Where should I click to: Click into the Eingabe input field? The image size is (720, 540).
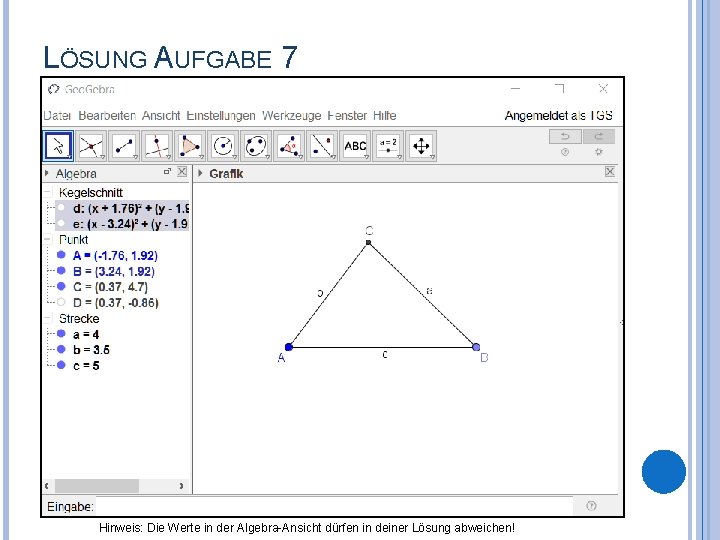tap(334, 506)
